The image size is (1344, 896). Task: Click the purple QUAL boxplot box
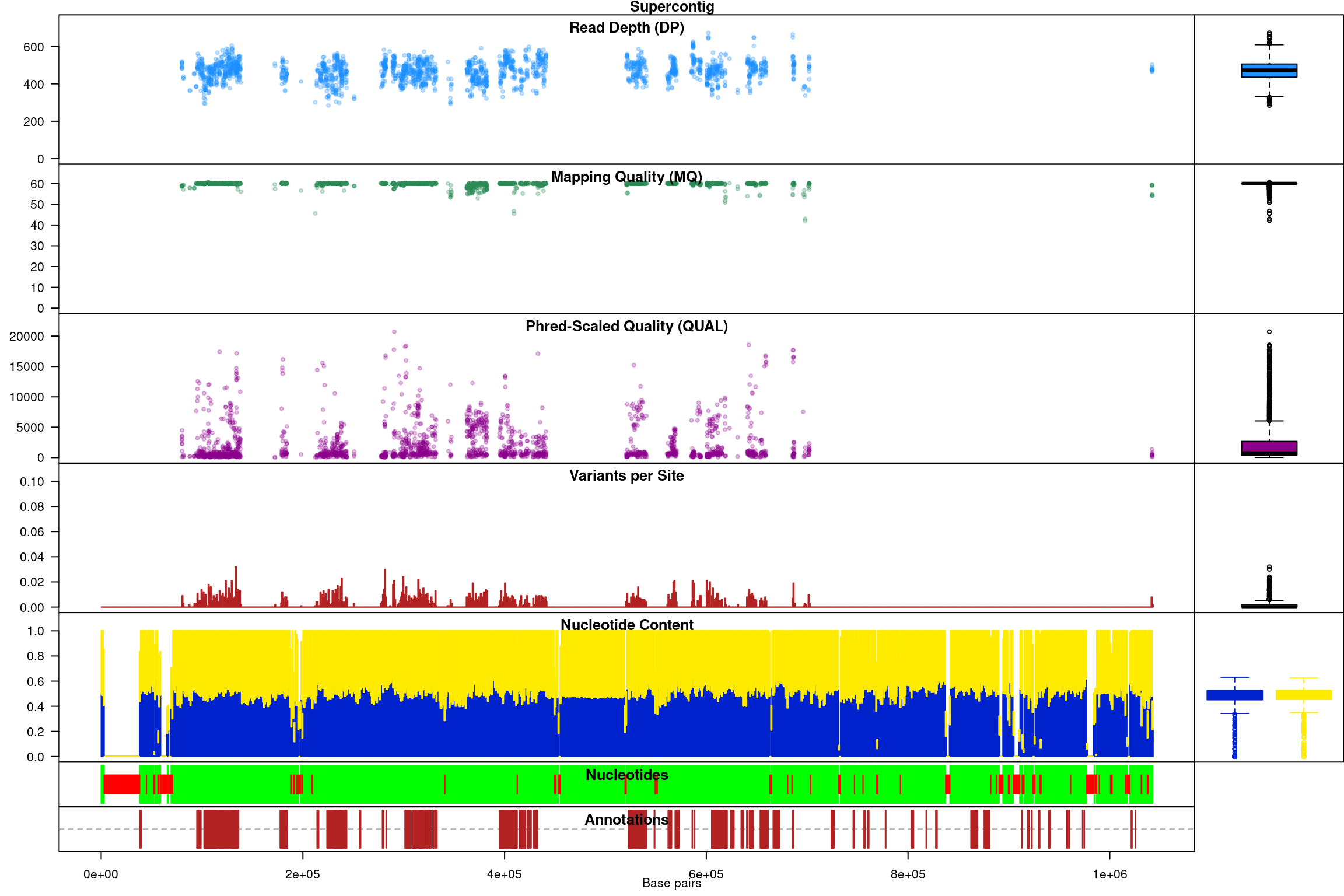(1269, 447)
